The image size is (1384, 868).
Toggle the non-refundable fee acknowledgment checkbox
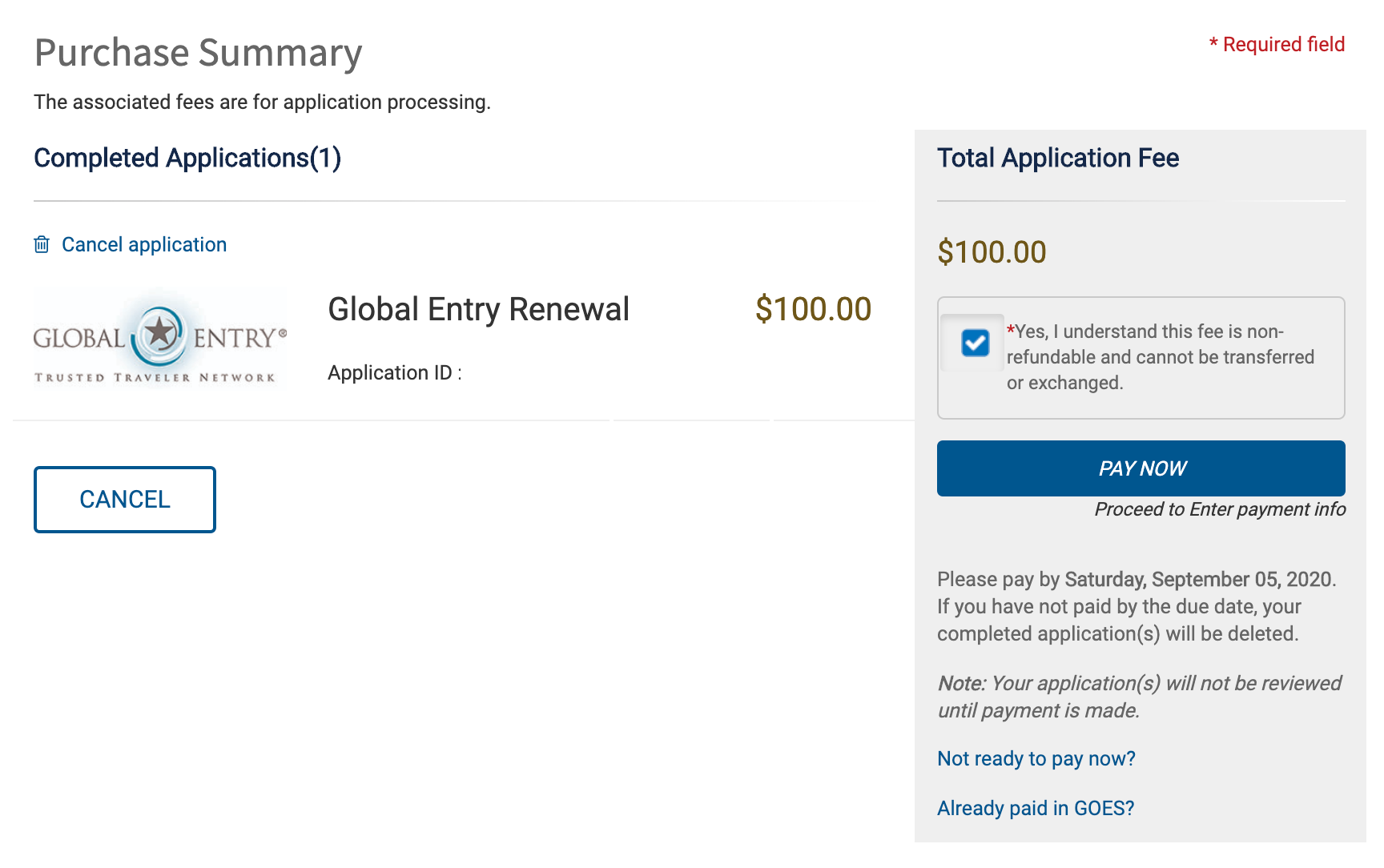pos(975,344)
